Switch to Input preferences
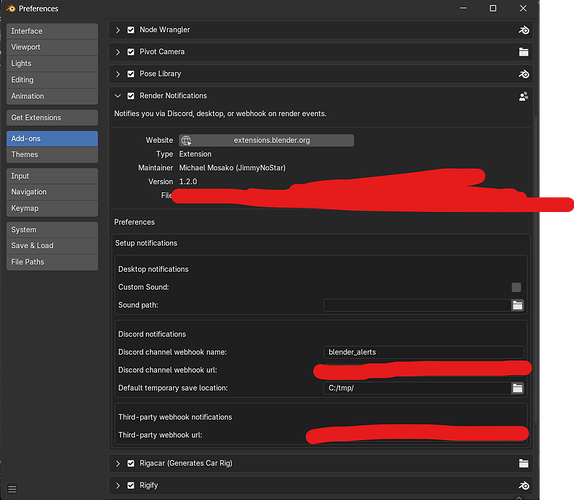This screenshot has height=500, width=574. point(52,176)
